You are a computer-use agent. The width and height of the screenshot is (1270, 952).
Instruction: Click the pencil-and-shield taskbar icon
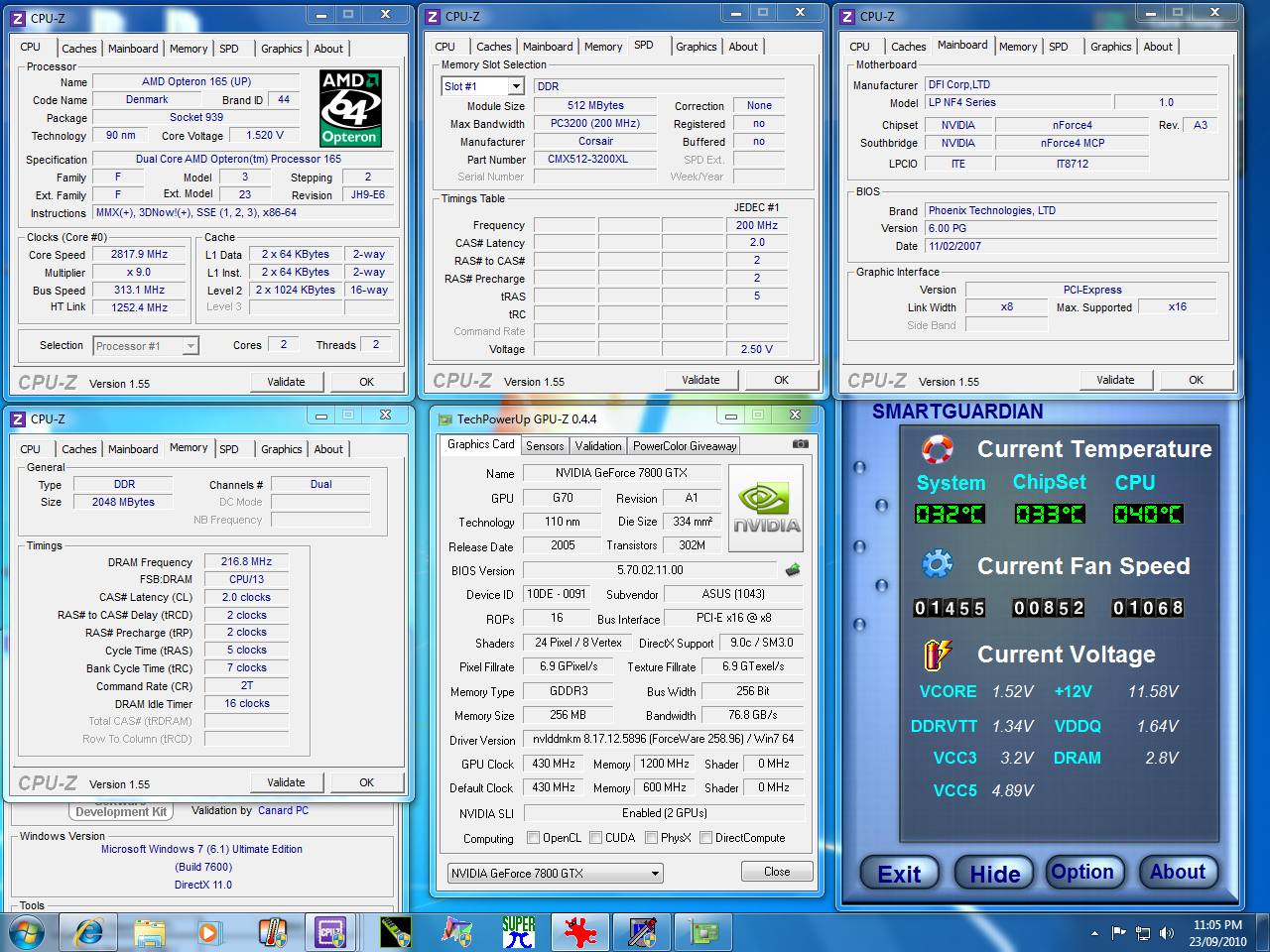[642, 933]
